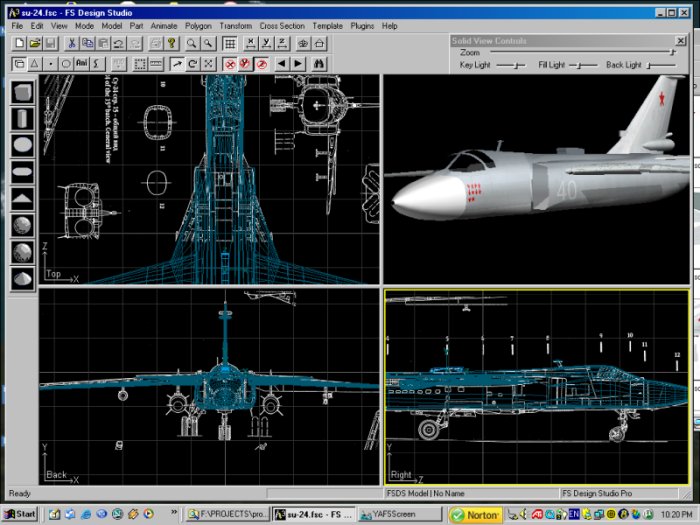
Task: Select the rotate mode arrow icon
Action: 192,63
